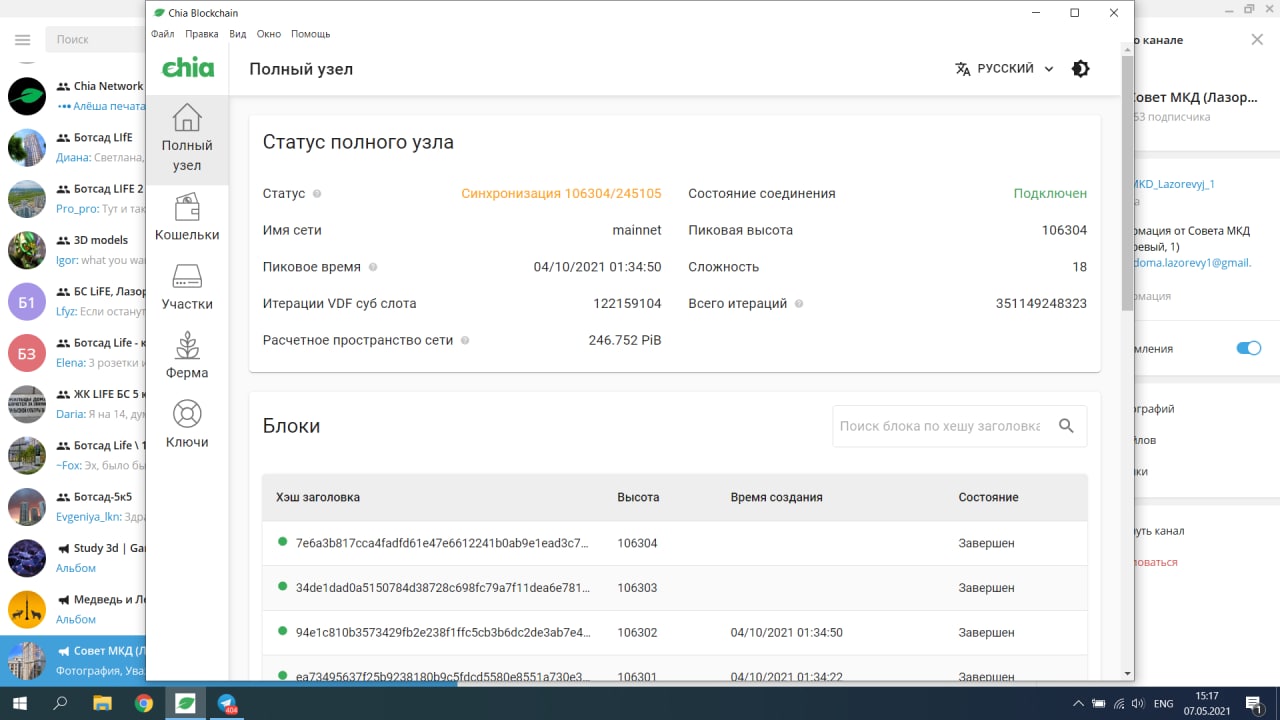Image resolution: width=1280 pixels, height=720 pixels.
Task: Open Study 3d channel in Telegram
Action: (73, 558)
